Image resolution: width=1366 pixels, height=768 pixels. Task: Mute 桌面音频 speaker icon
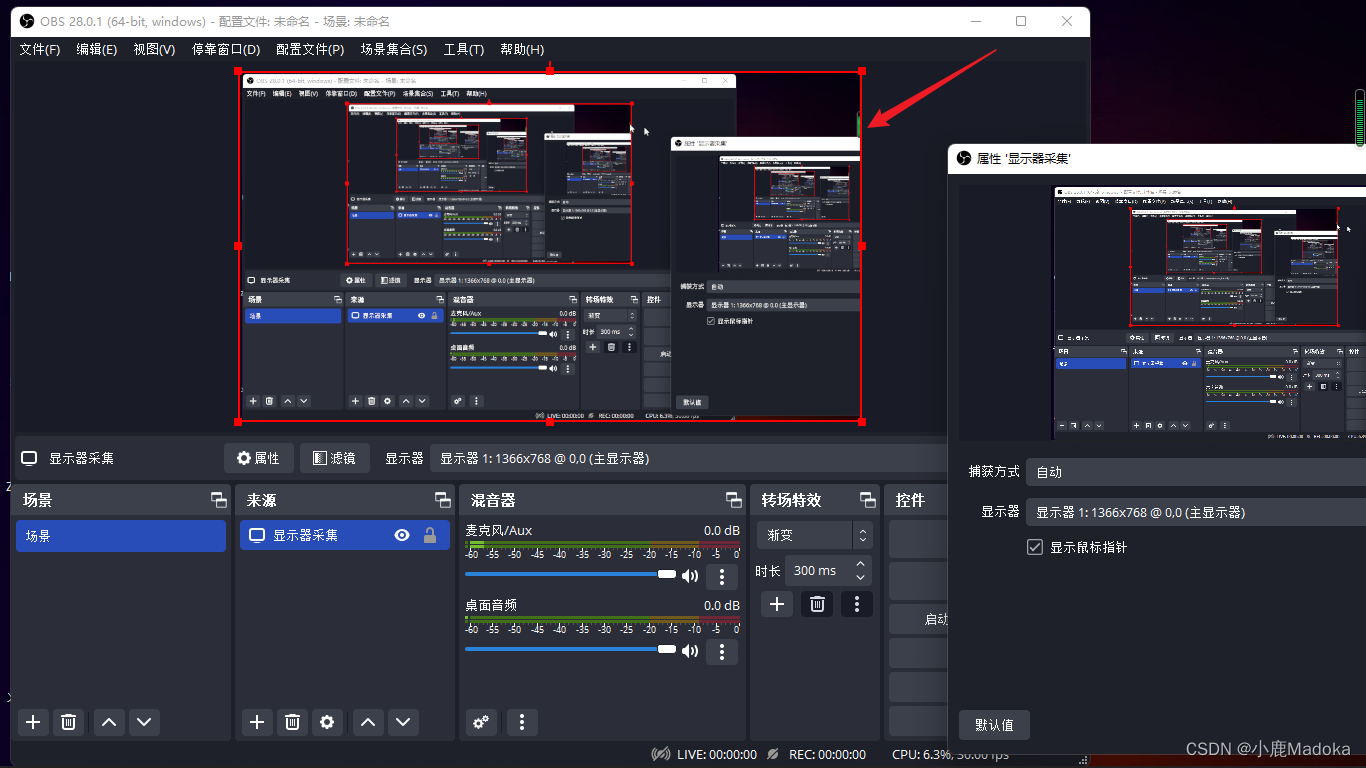coord(690,651)
